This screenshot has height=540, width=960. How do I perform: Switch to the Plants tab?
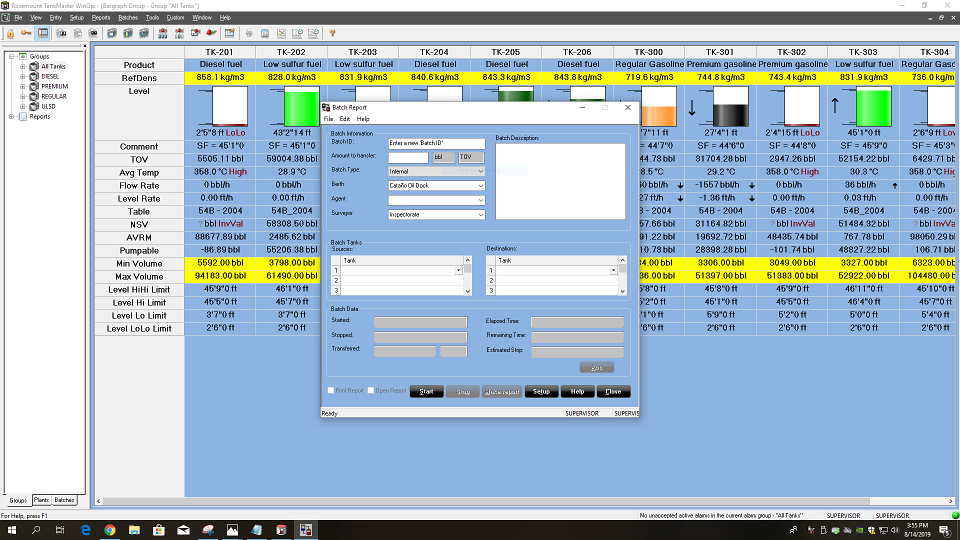point(41,500)
